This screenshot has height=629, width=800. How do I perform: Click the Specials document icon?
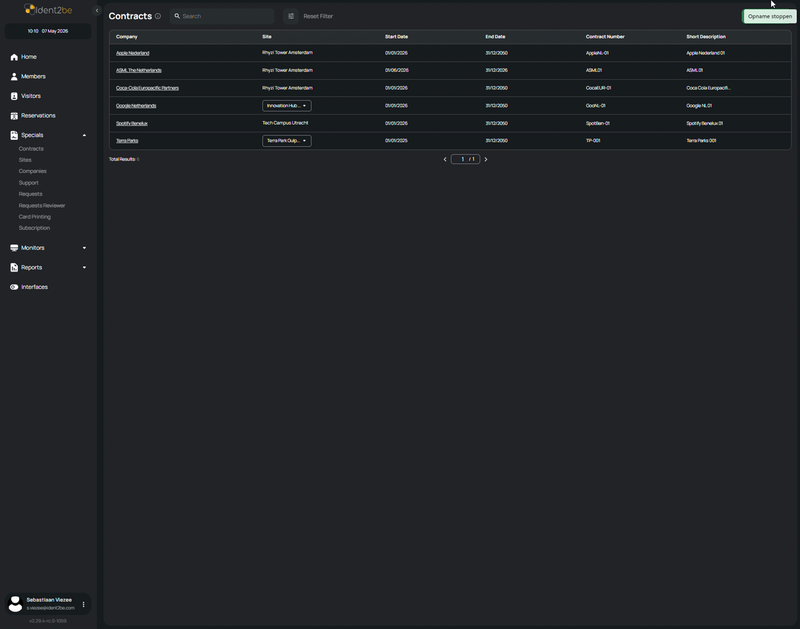point(14,135)
